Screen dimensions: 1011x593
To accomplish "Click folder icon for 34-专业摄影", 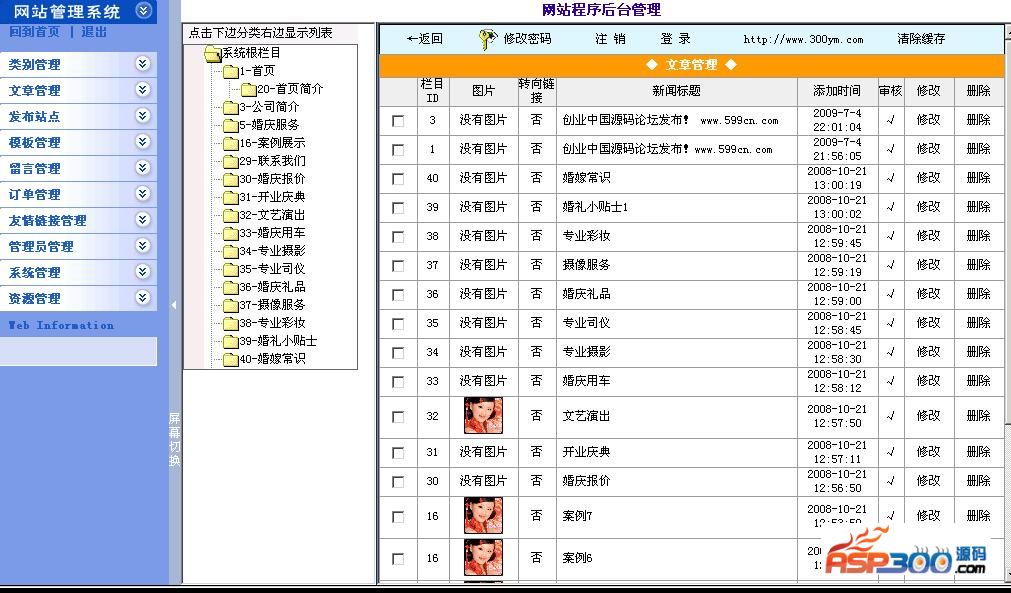I will [x=231, y=252].
